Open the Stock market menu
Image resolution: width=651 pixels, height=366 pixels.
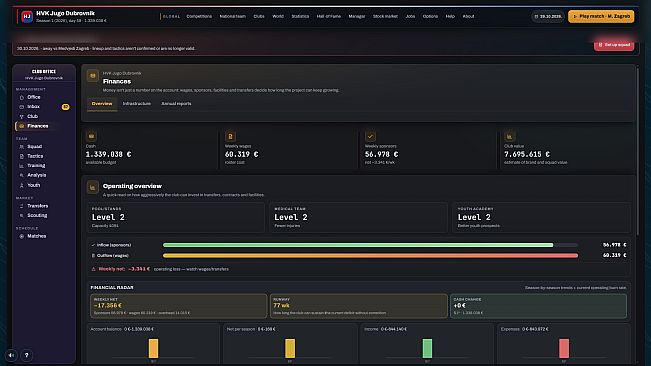point(385,16)
